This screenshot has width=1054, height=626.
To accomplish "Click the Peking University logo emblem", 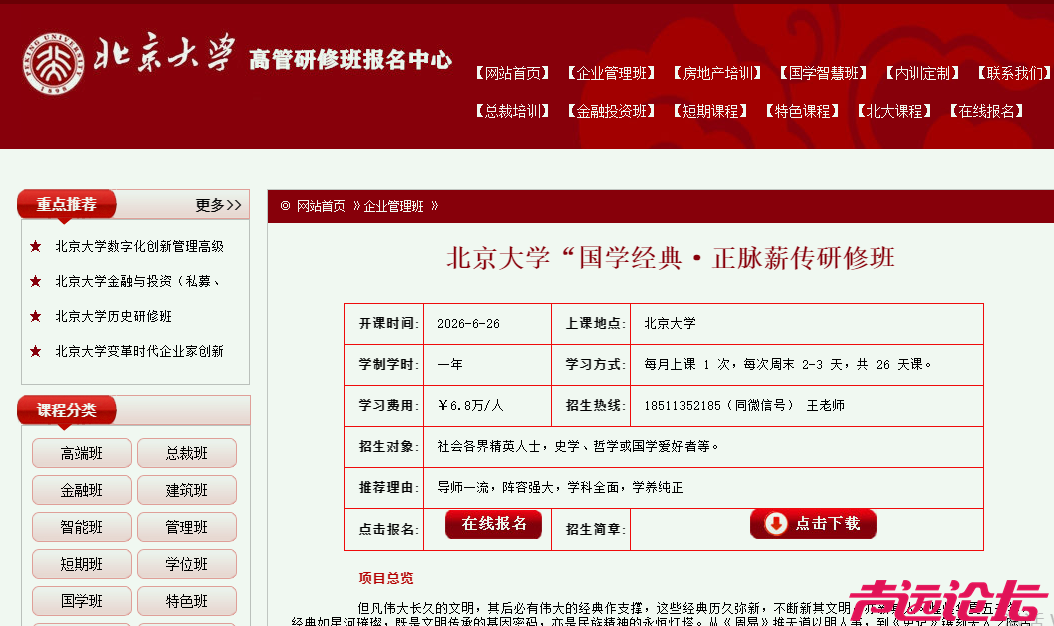I will pyautogui.click(x=53, y=65).
